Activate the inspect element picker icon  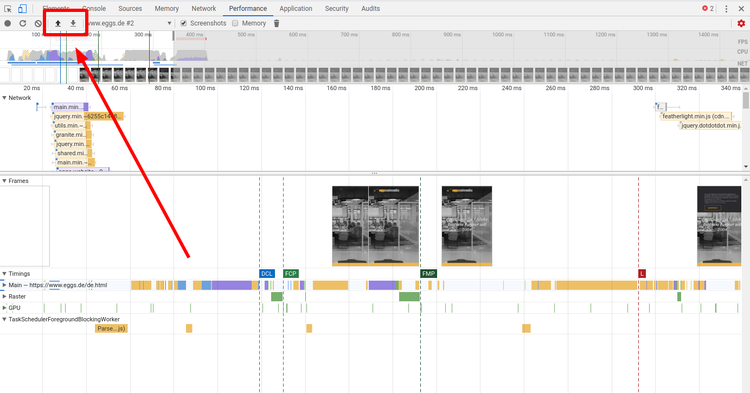coord(8,8)
